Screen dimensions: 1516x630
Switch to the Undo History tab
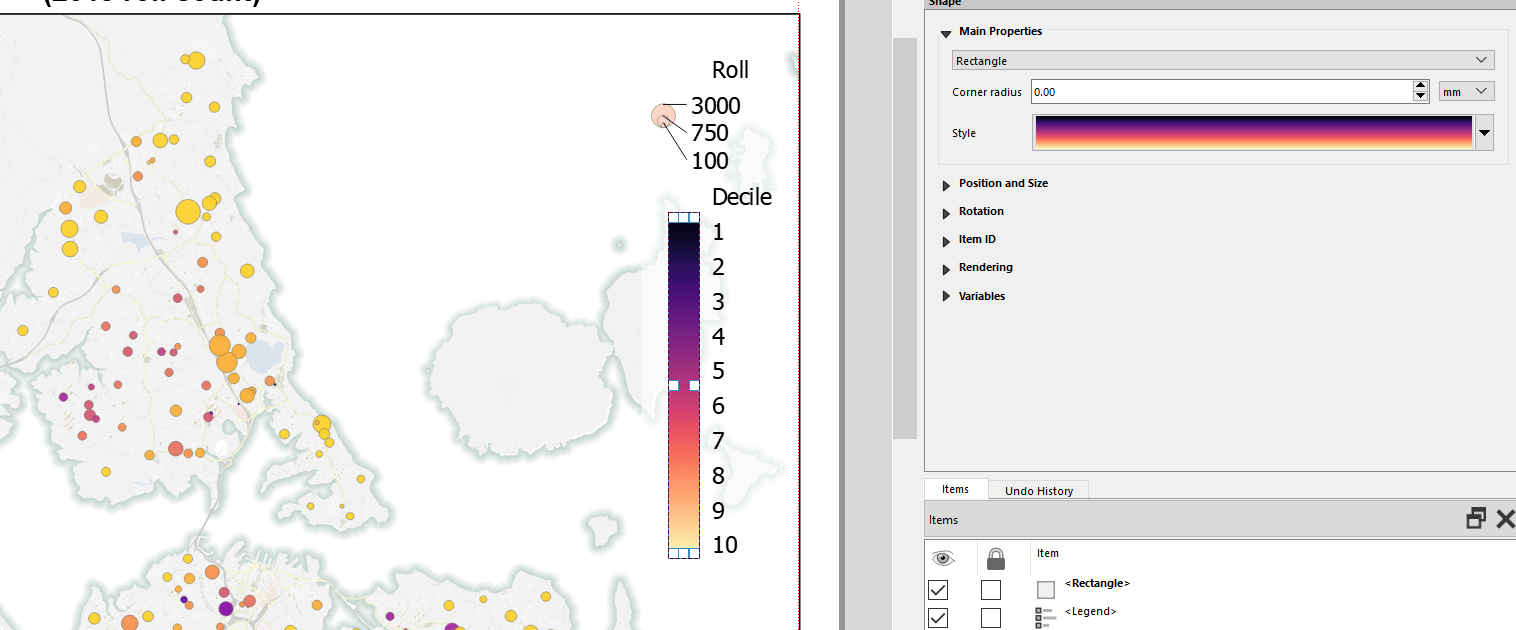point(1038,490)
